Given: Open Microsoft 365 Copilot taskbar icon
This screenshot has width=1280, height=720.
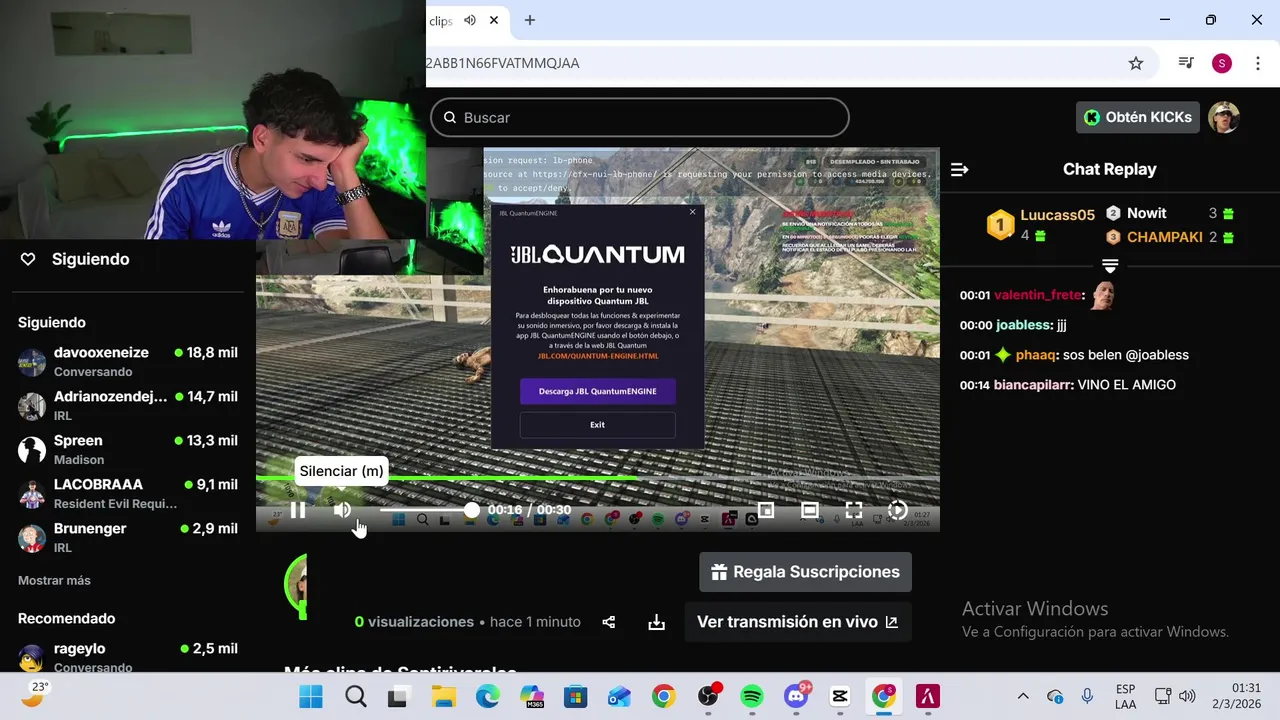Looking at the screenshot, I should click(531, 696).
